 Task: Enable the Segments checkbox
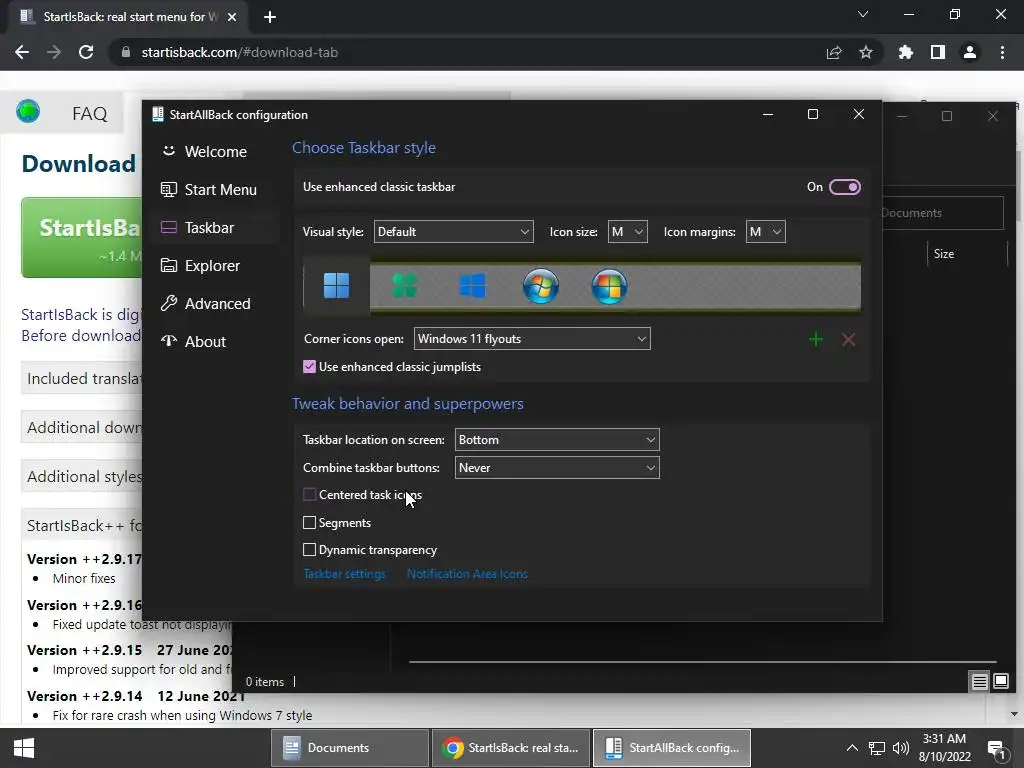click(310, 522)
